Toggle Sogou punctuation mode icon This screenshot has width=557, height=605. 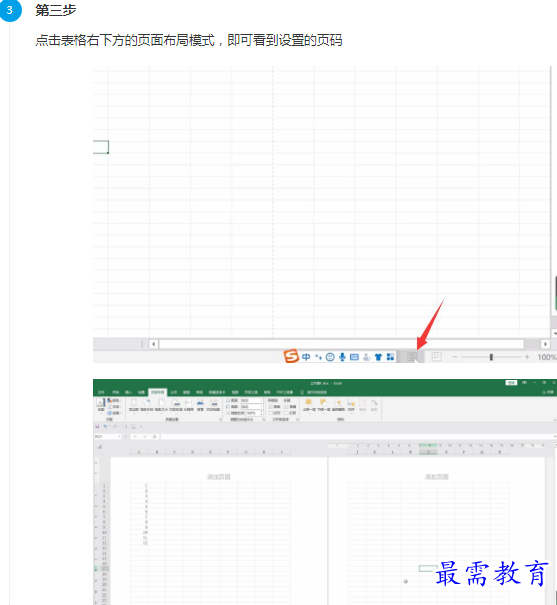318,357
